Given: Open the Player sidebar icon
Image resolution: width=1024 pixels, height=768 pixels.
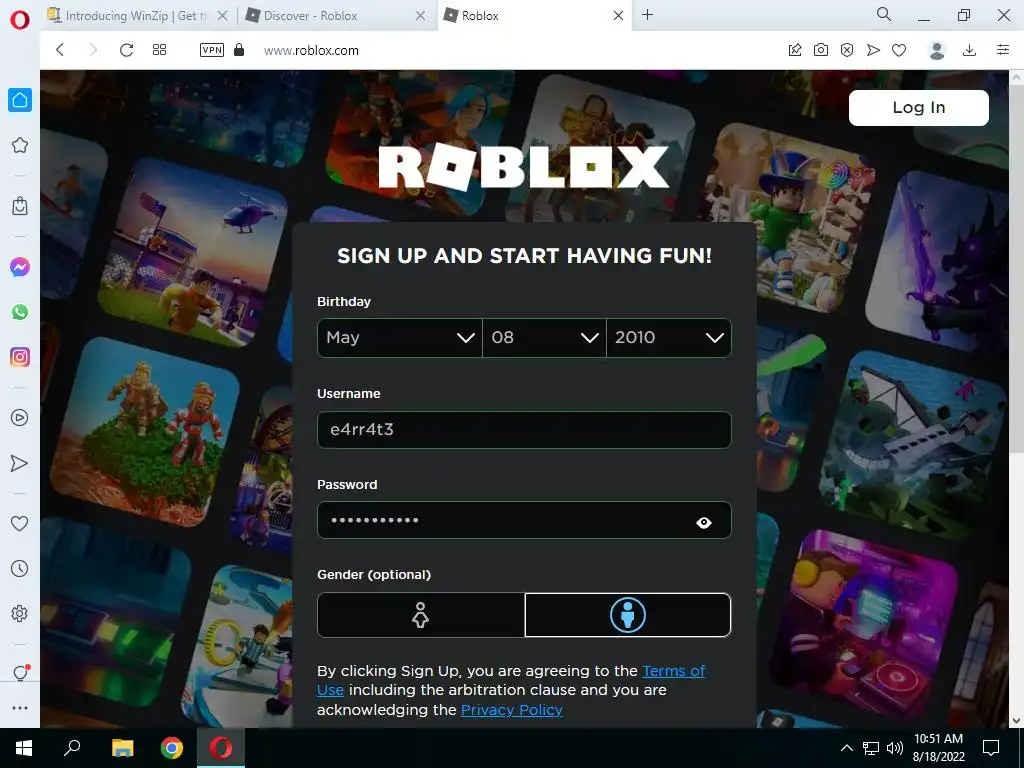Looking at the screenshot, I should 20,418.
